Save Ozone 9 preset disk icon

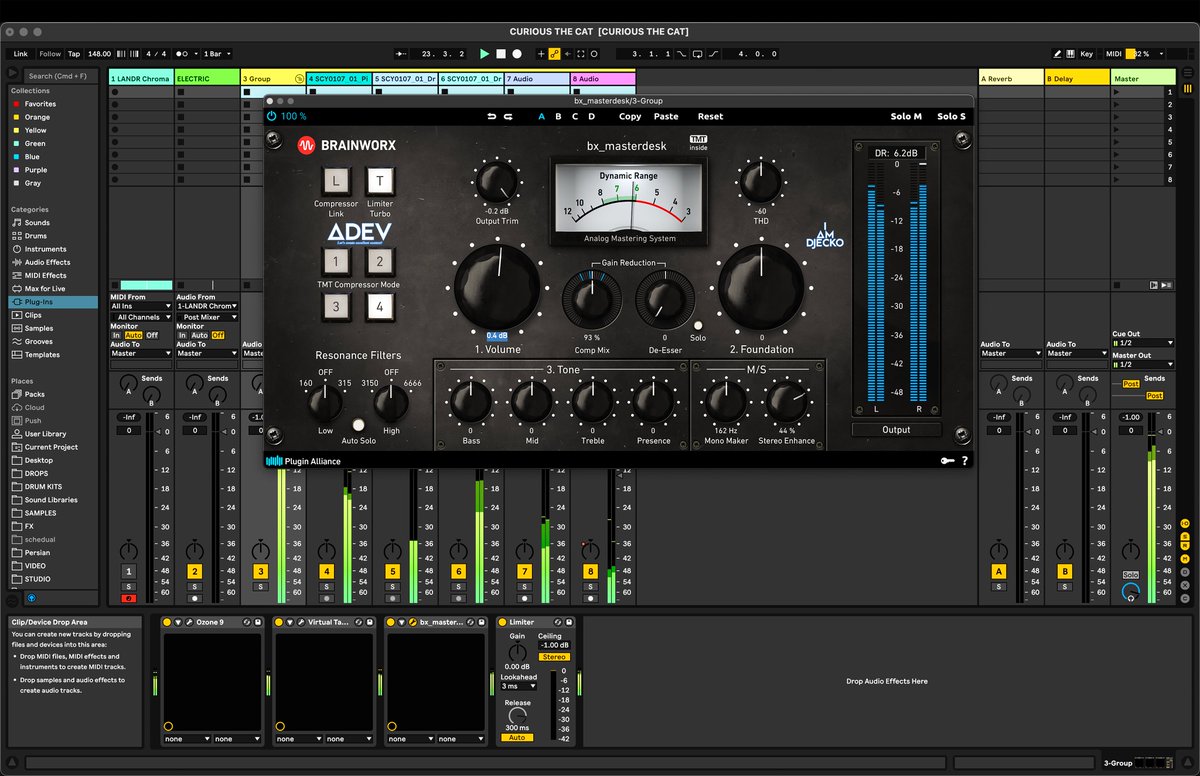click(x=259, y=622)
